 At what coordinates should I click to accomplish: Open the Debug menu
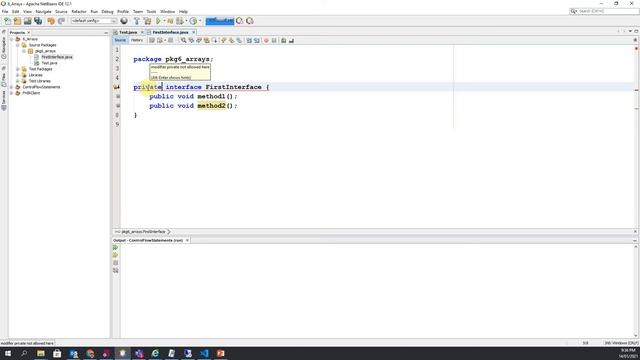click(107, 11)
